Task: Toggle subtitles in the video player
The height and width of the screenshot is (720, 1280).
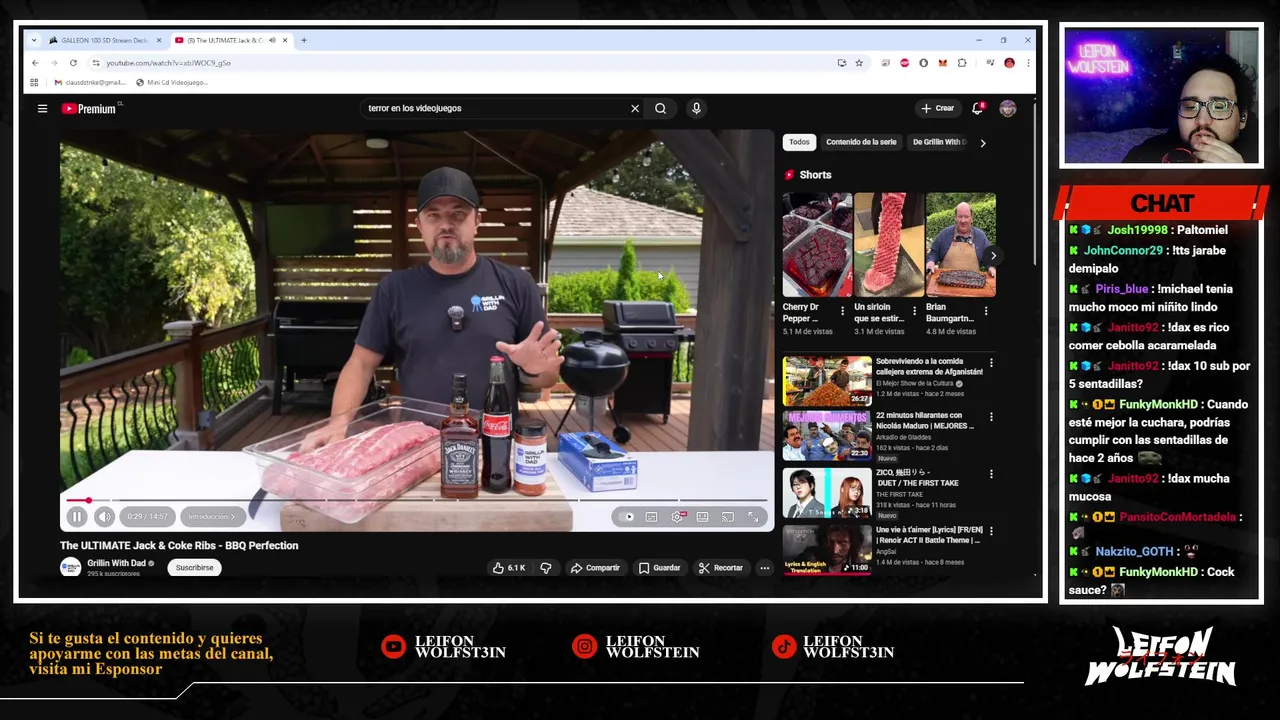Action: pos(651,517)
